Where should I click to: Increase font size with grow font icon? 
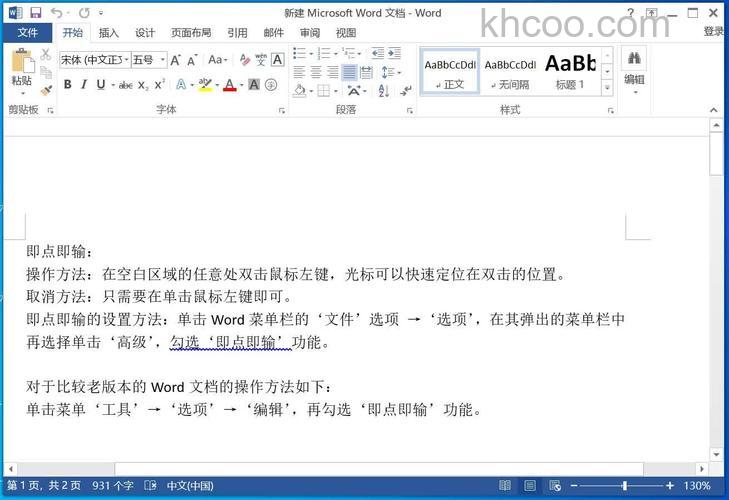[x=175, y=60]
